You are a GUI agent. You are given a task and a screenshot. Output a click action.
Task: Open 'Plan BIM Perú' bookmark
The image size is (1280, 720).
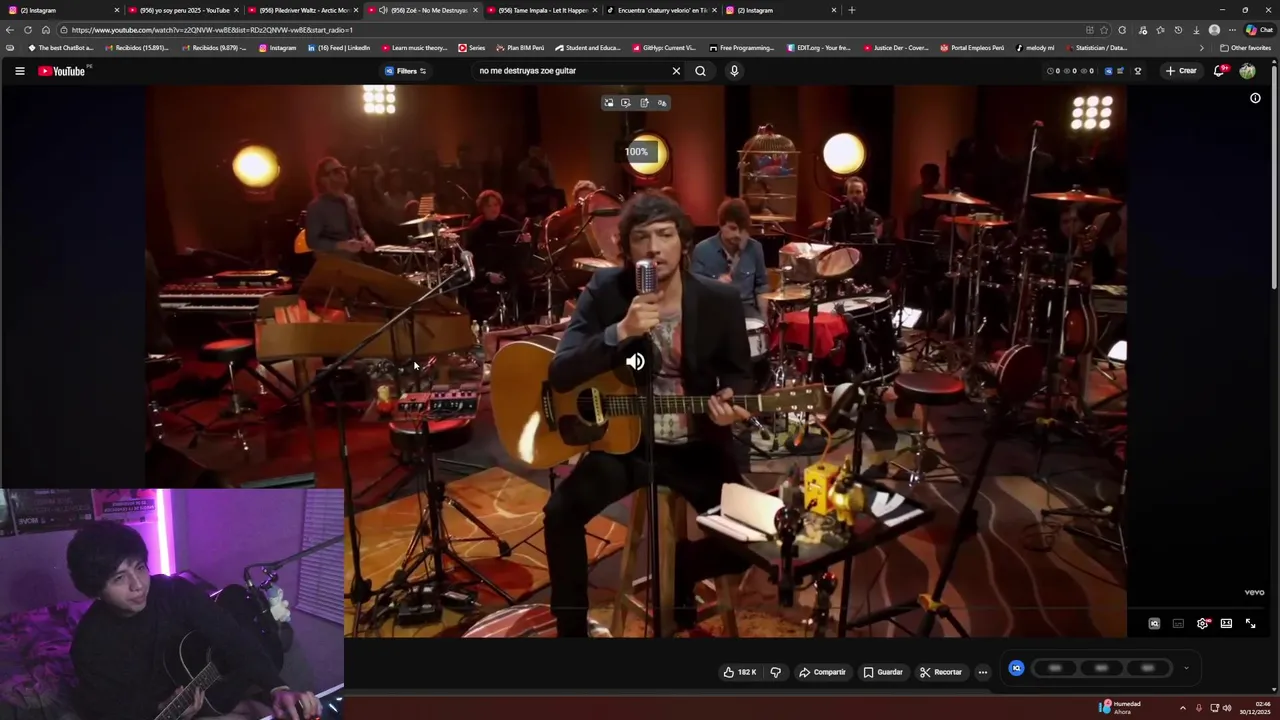click(521, 48)
